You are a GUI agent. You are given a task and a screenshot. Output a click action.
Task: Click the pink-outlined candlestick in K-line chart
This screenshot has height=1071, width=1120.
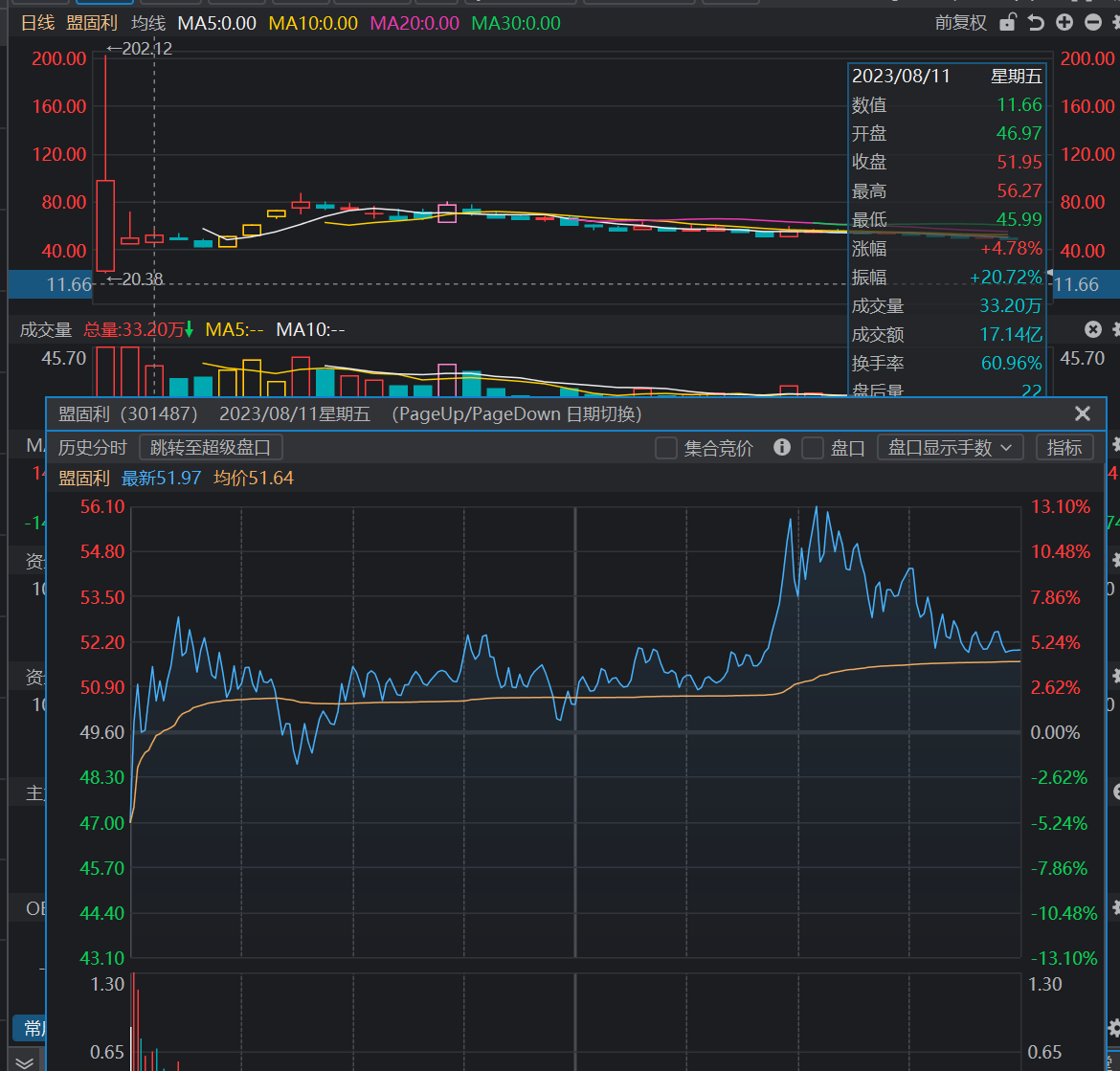(447, 212)
